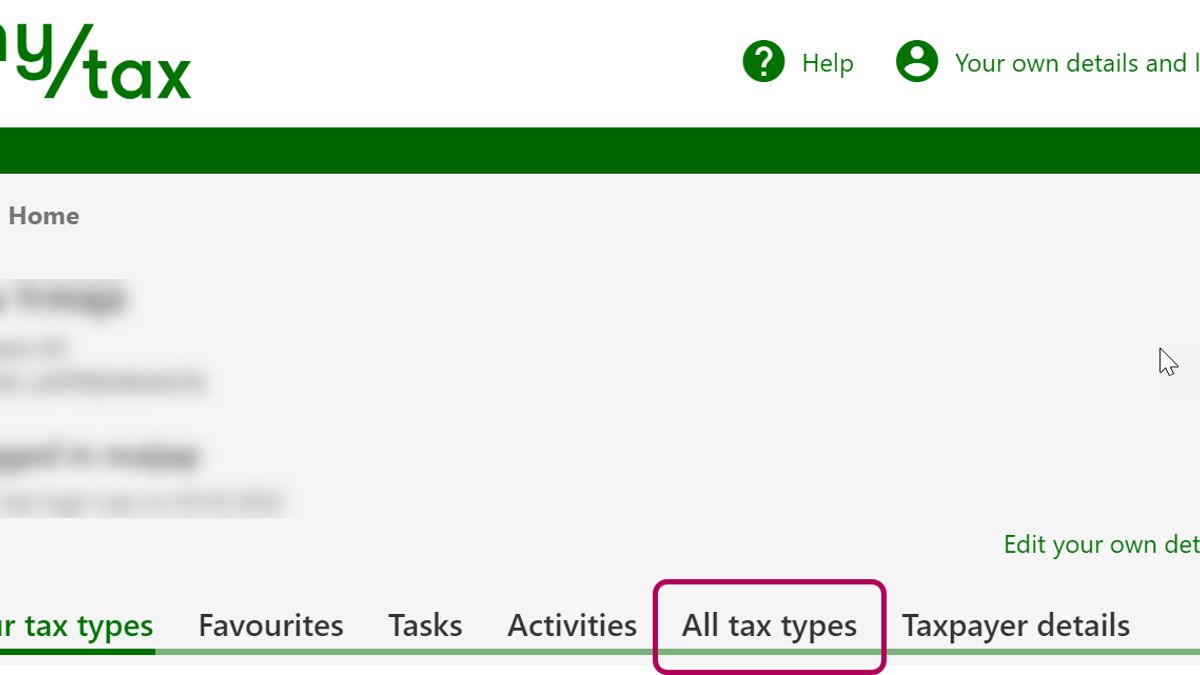Click the dark green navigation bar
The height and width of the screenshot is (675, 1200).
[600, 150]
